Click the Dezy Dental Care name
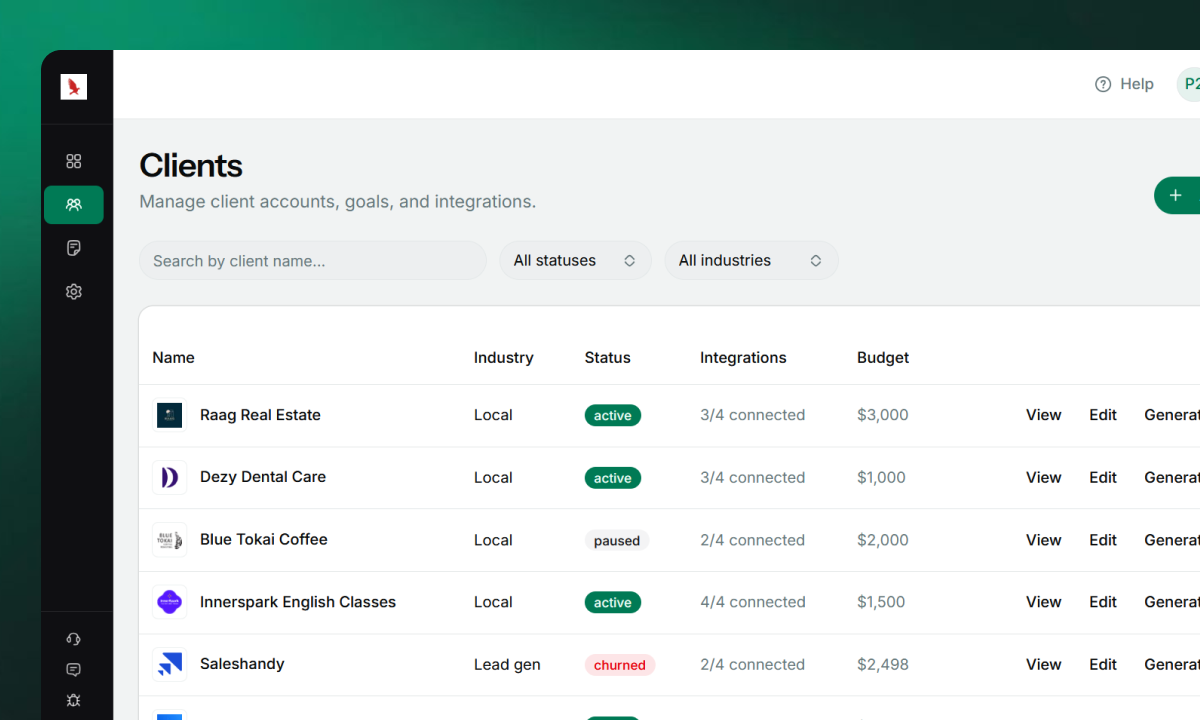The image size is (1200, 720). click(263, 477)
